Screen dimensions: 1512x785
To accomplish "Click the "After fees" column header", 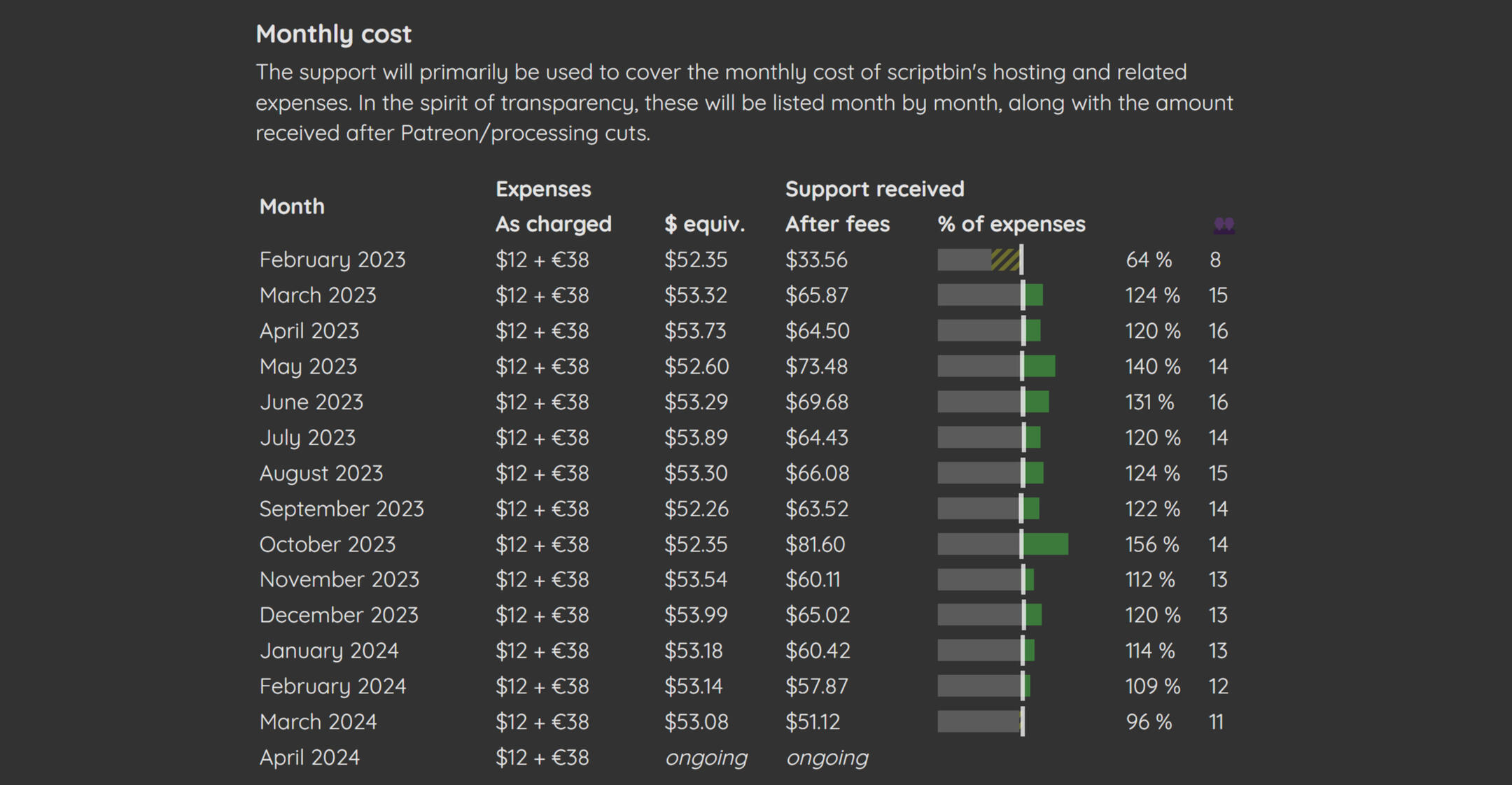I will [837, 224].
